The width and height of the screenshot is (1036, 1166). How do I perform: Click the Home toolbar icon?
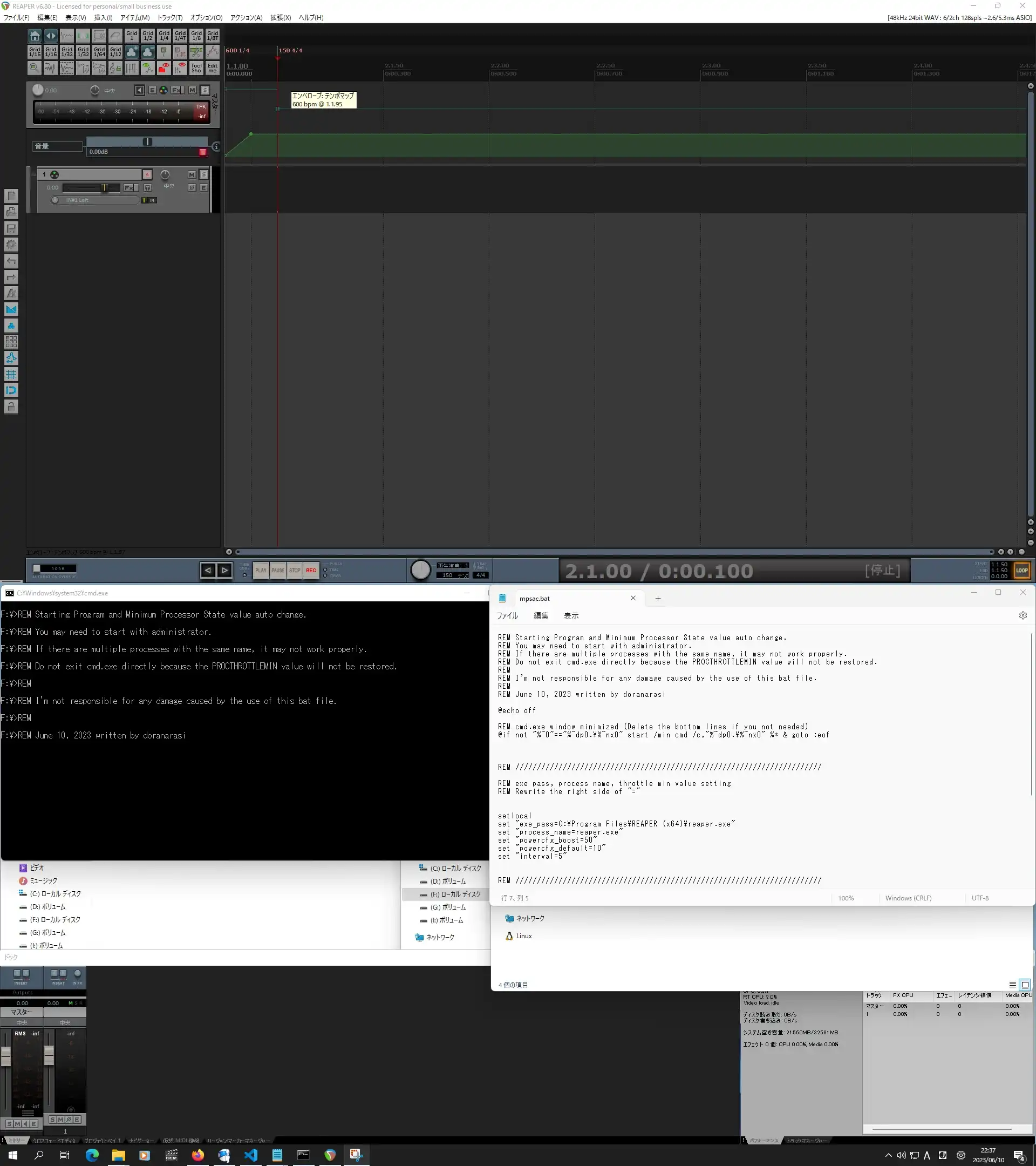tap(35, 36)
